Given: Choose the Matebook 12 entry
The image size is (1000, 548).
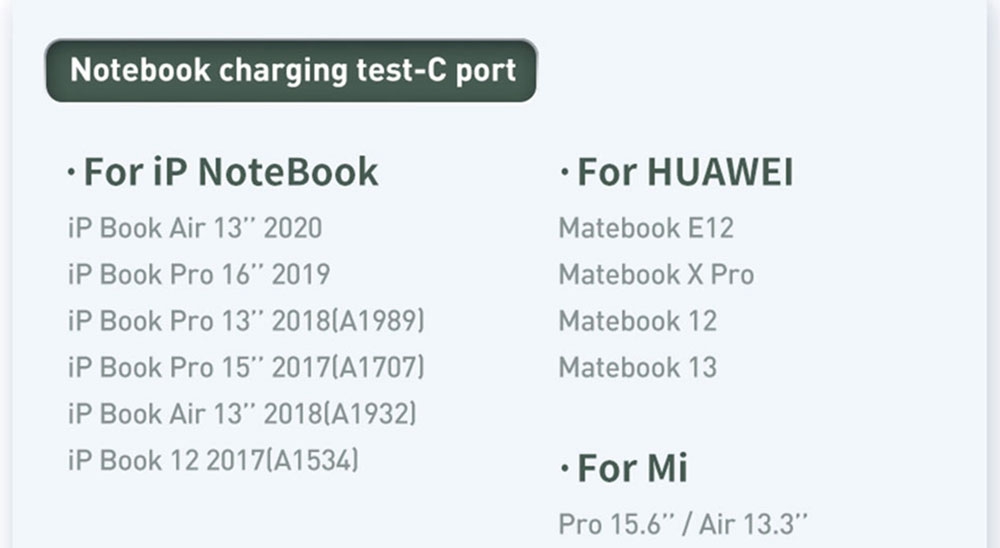Looking at the screenshot, I should click(637, 321).
